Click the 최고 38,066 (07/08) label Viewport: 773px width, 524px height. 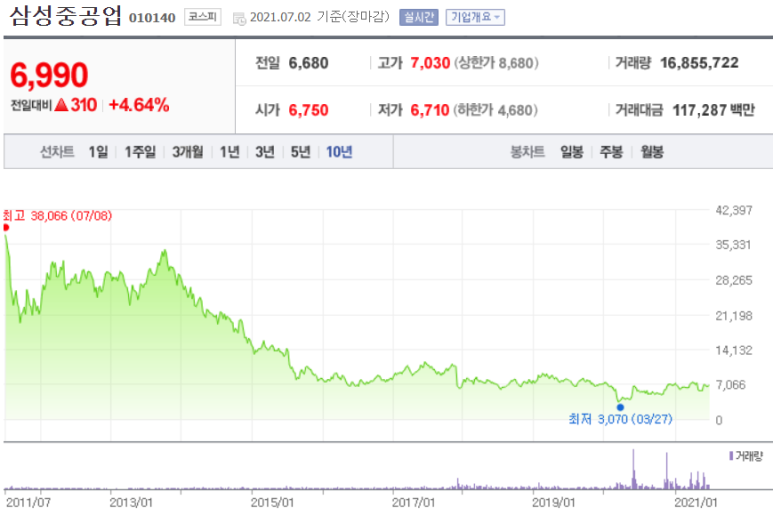coord(57,216)
